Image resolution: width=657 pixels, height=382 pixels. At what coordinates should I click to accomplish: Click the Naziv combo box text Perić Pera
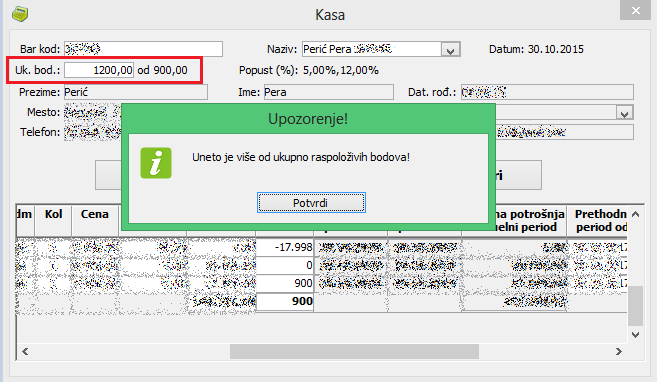327,49
